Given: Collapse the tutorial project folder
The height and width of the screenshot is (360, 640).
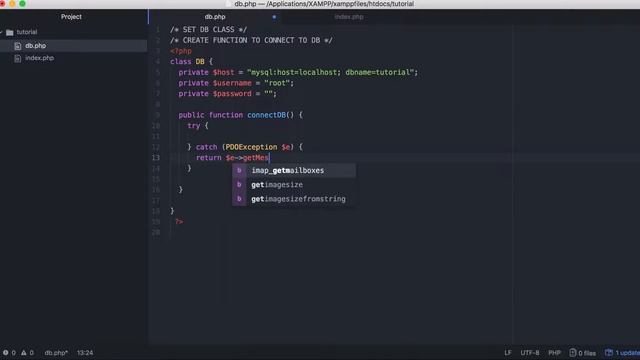Looking at the screenshot, I should coord(1,32).
